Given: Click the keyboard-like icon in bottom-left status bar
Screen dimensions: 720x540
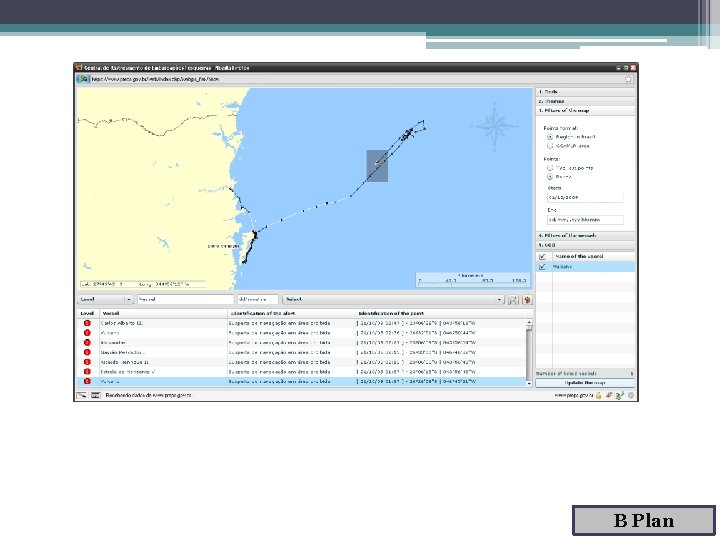Looking at the screenshot, I should coord(96,395).
